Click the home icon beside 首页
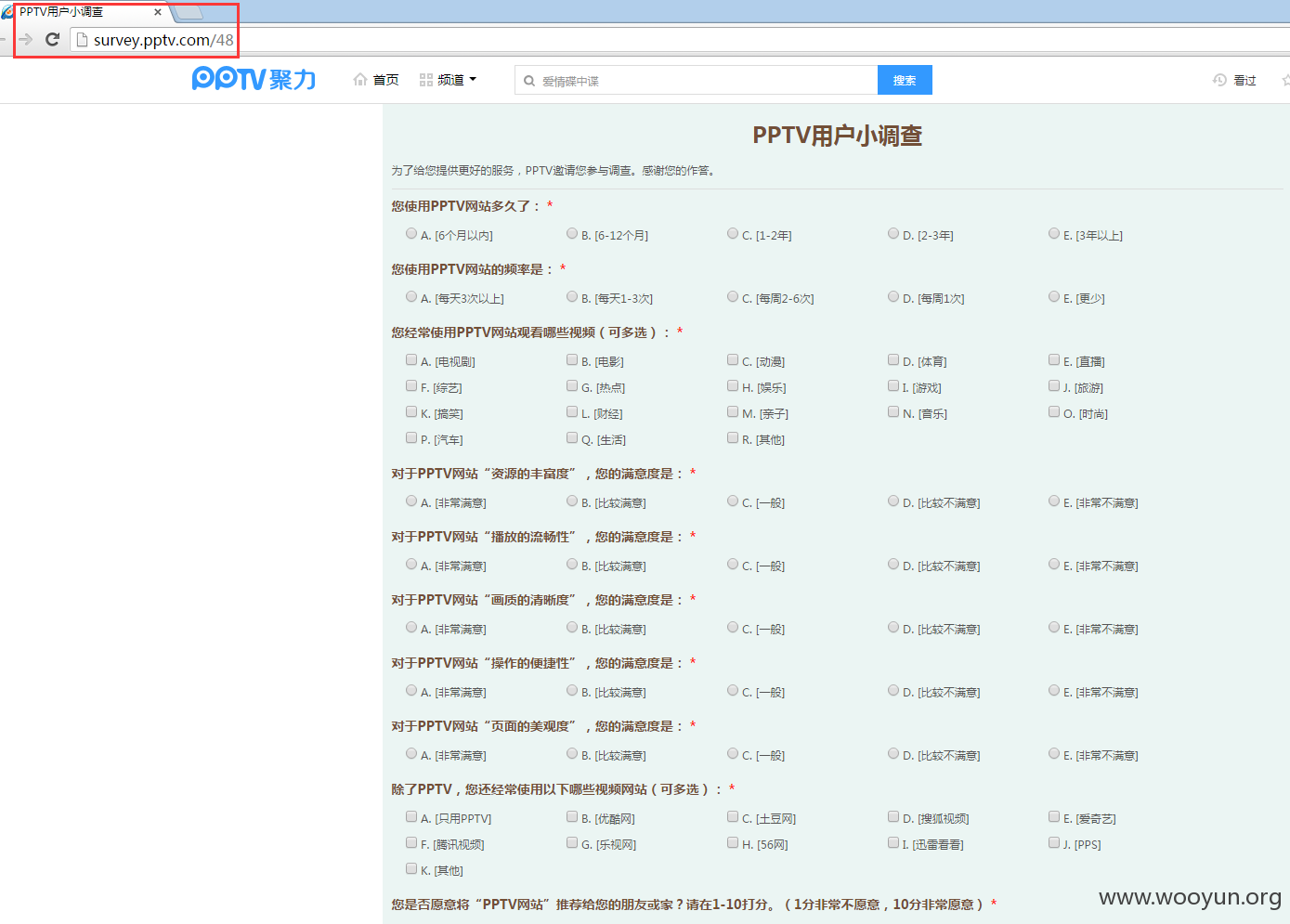The width and height of the screenshot is (1290, 924). [x=360, y=80]
